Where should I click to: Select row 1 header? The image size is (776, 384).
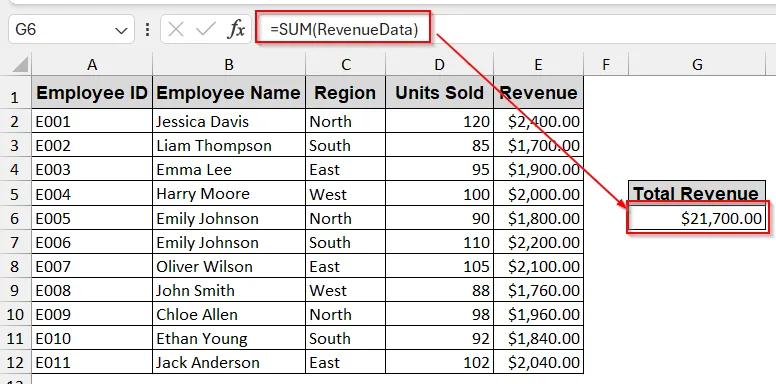click(15, 93)
